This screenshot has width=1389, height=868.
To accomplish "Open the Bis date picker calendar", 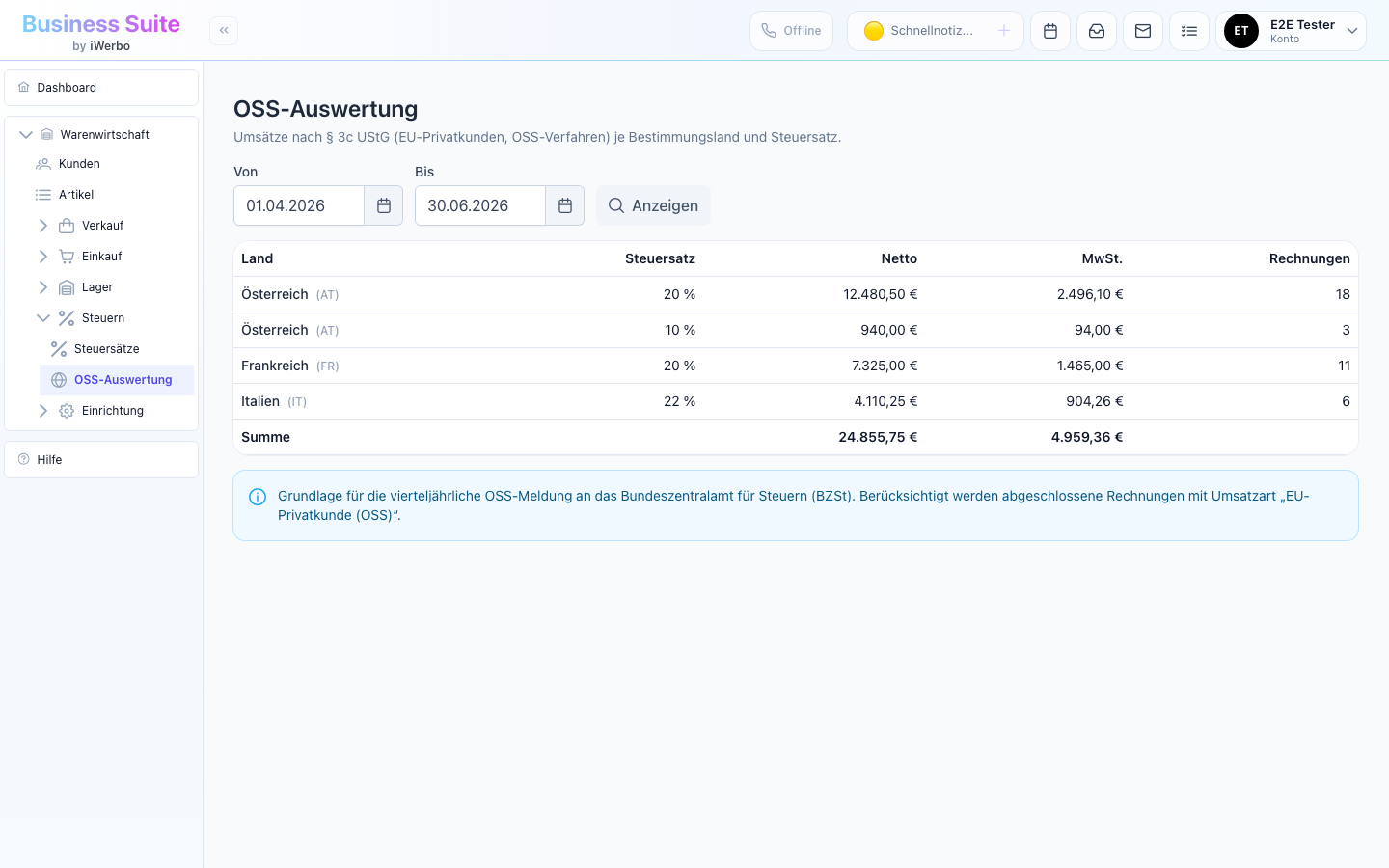I will pyautogui.click(x=565, y=205).
